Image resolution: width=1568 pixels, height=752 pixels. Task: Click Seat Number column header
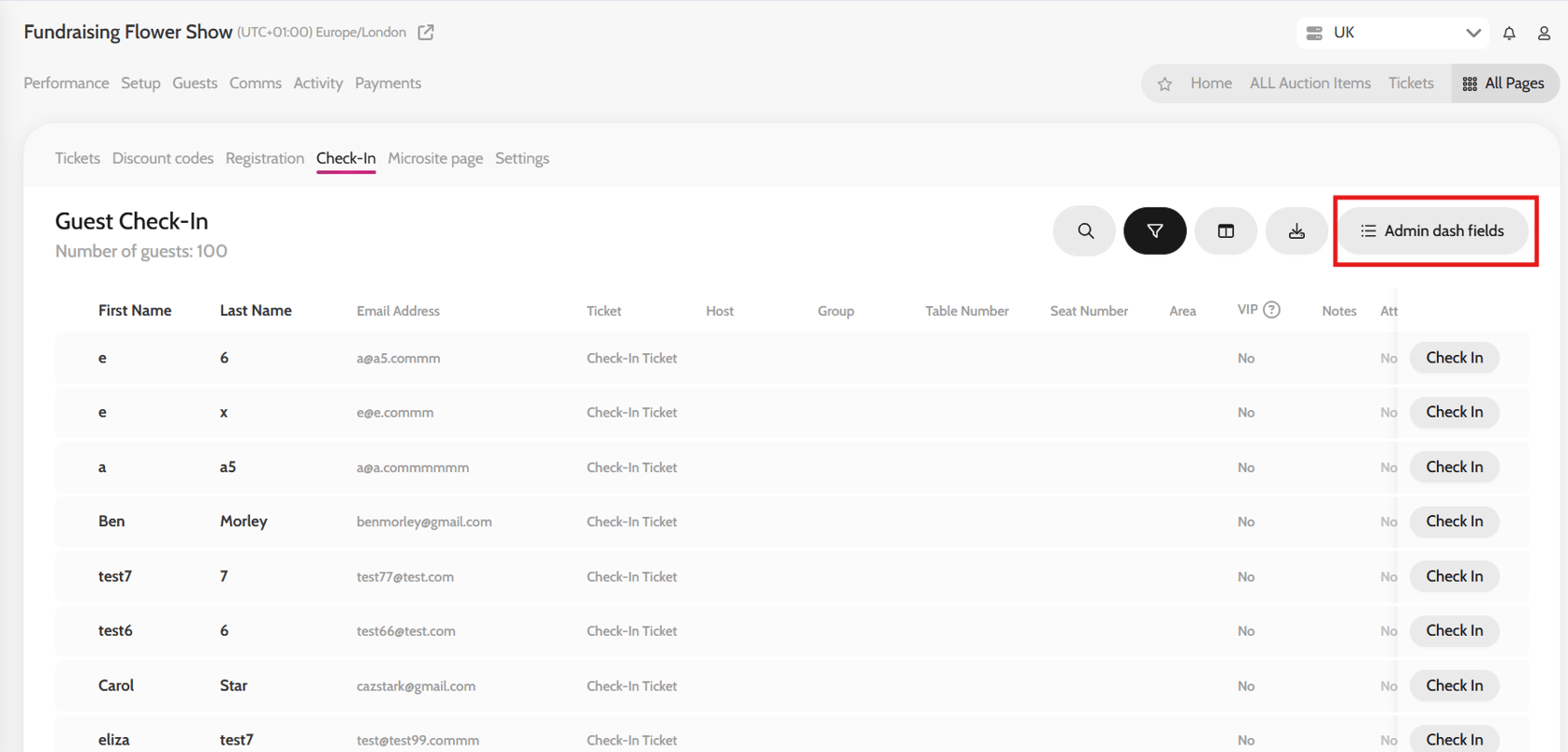tap(1089, 311)
